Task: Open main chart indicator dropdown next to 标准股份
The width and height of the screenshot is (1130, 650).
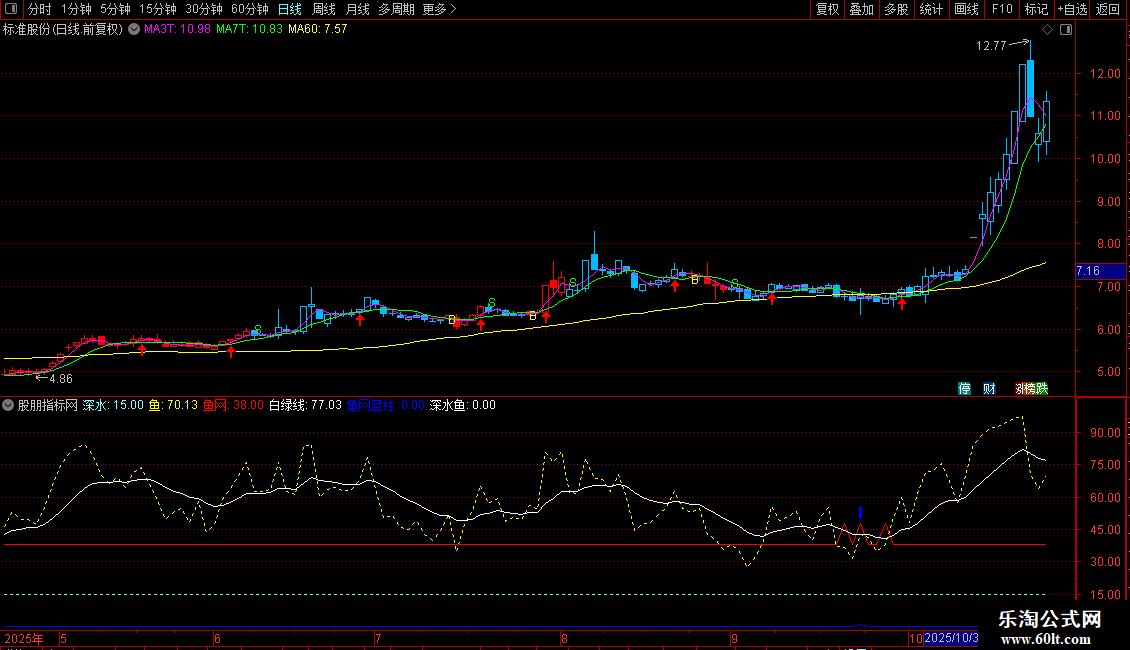Action: 134,30
